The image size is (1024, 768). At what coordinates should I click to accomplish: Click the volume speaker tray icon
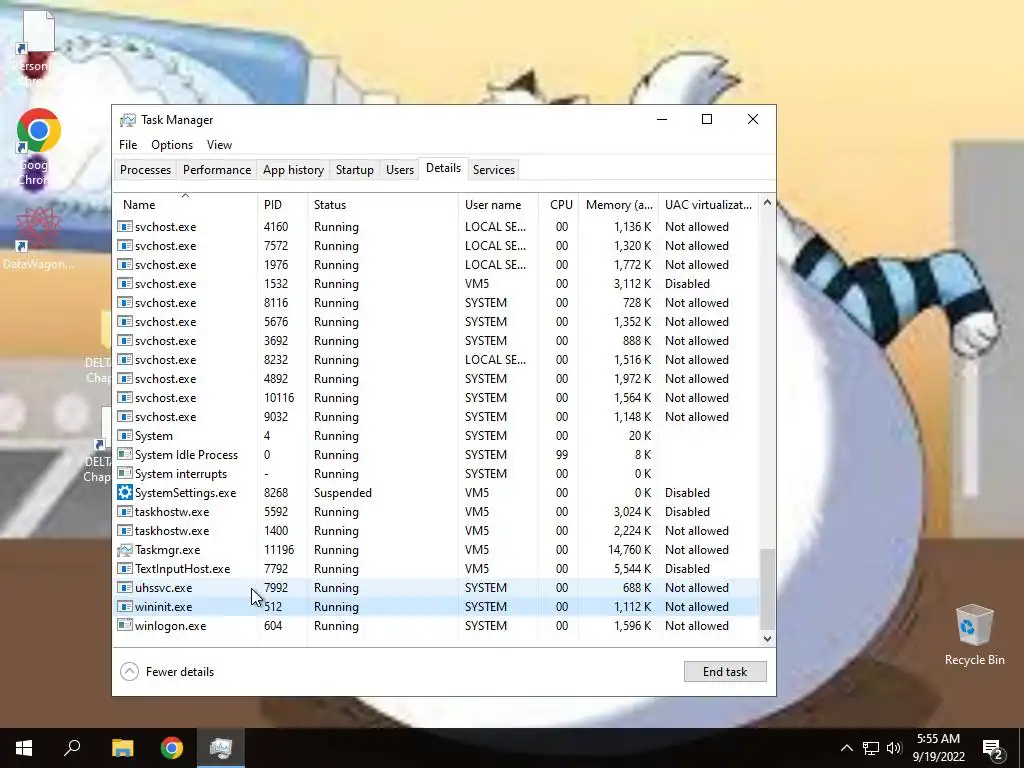(x=894, y=748)
